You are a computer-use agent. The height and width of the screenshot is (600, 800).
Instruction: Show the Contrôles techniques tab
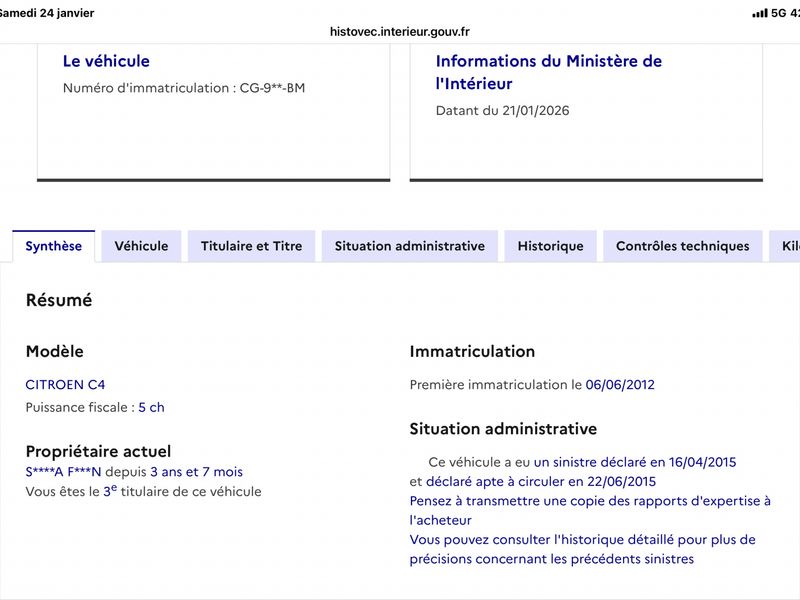(682, 246)
